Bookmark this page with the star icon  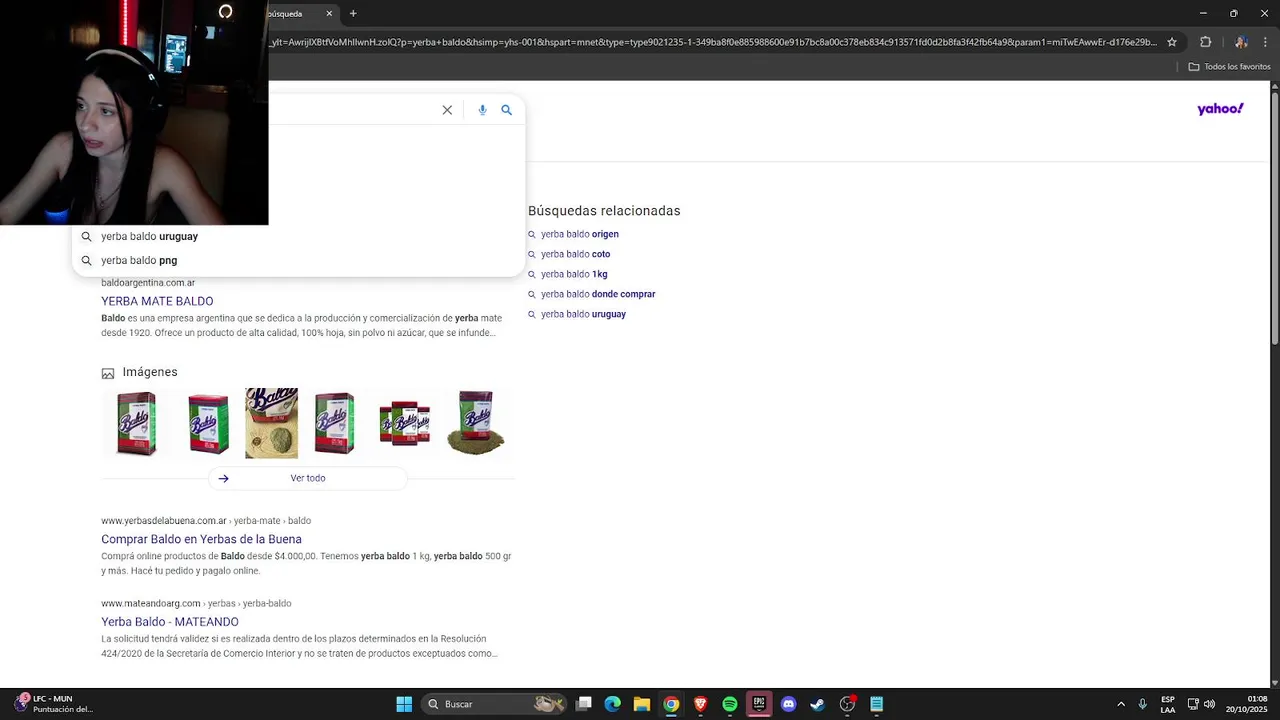coord(1172,42)
